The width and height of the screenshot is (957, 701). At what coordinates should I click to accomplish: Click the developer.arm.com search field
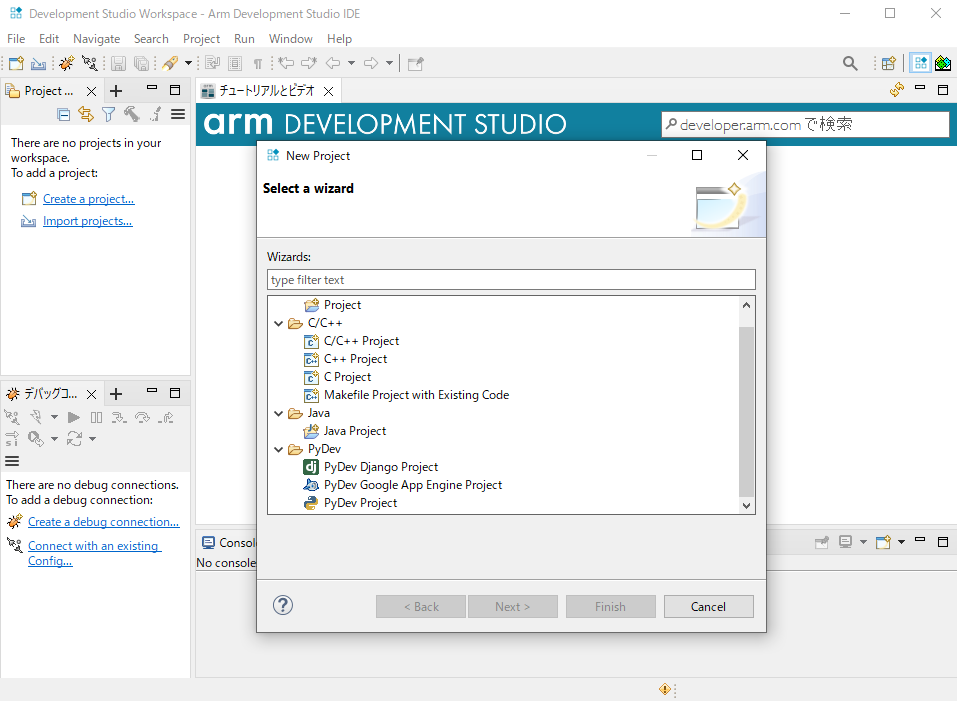click(x=805, y=124)
